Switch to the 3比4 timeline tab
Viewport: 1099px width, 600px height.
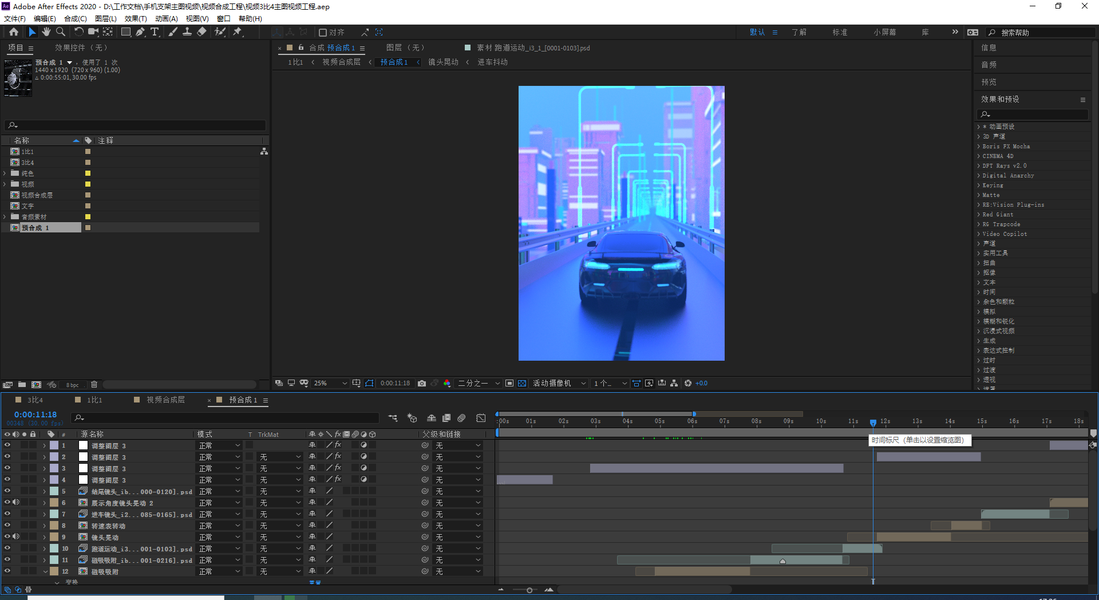(35, 400)
